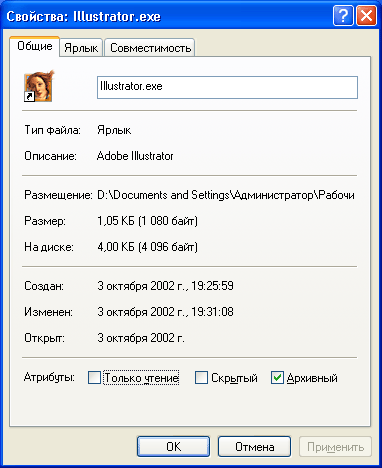This screenshot has width=382, height=468.
Task: Tick the Скрытый attribute checkbox
Action: coord(201,378)
